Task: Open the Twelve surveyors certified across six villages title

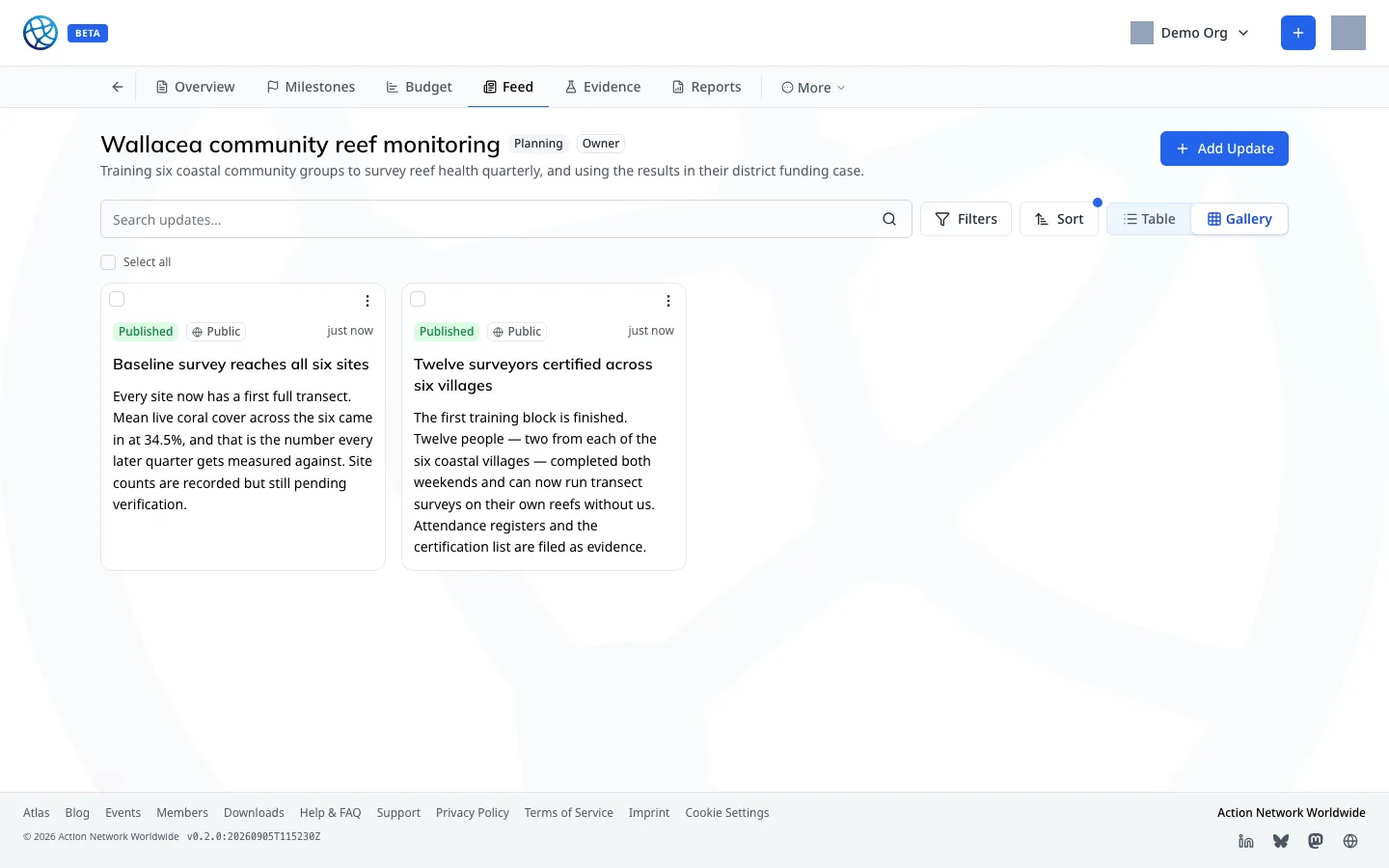Action: coord(533,375)
